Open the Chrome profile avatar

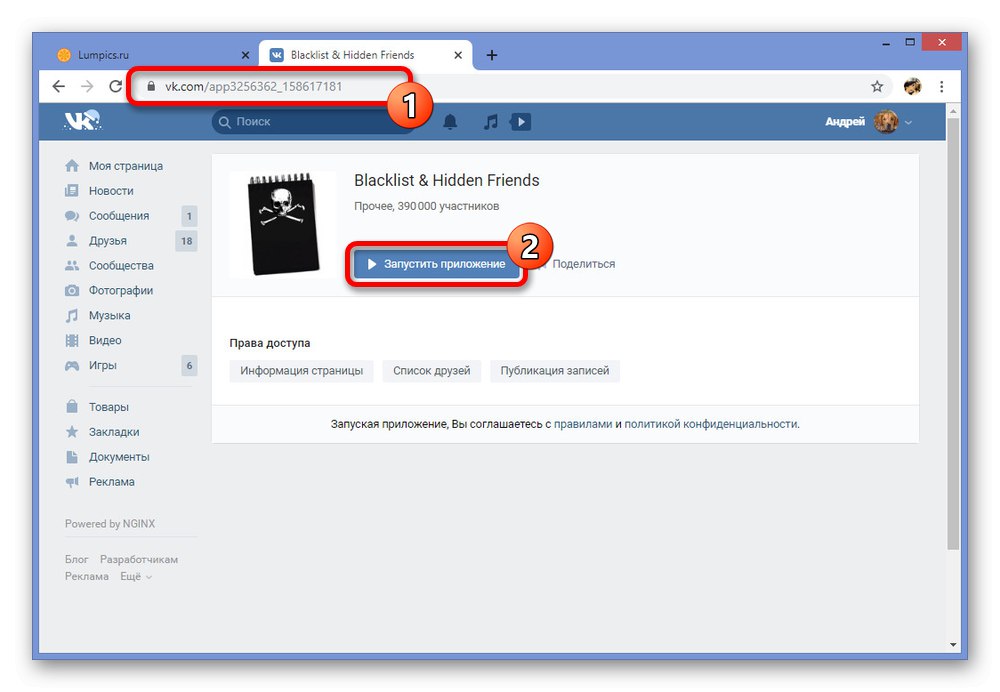coord(913,86)
